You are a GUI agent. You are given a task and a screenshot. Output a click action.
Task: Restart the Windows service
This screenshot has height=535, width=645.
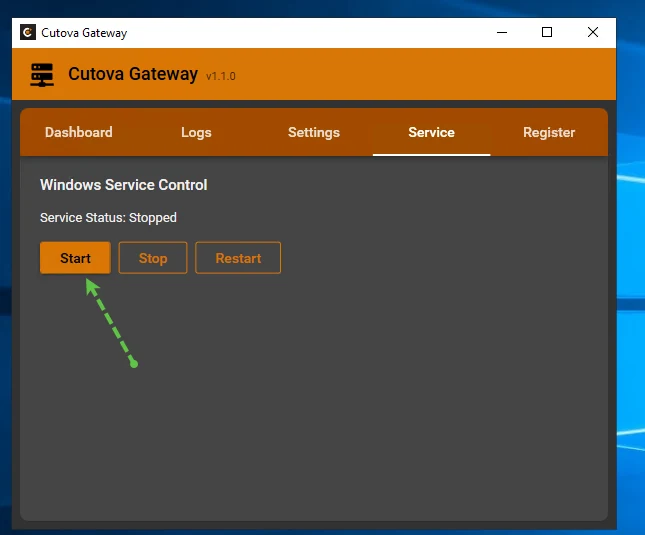click(238, 258)
